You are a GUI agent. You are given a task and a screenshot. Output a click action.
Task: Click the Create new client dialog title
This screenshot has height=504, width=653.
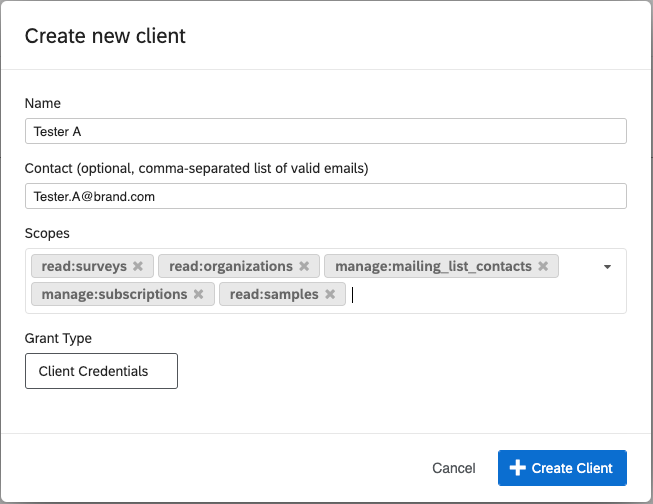[105, 36]
